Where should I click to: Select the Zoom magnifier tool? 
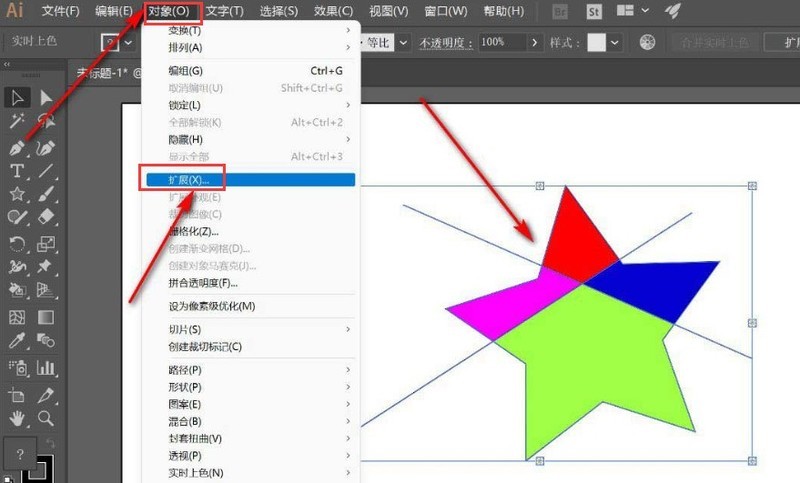46,419
